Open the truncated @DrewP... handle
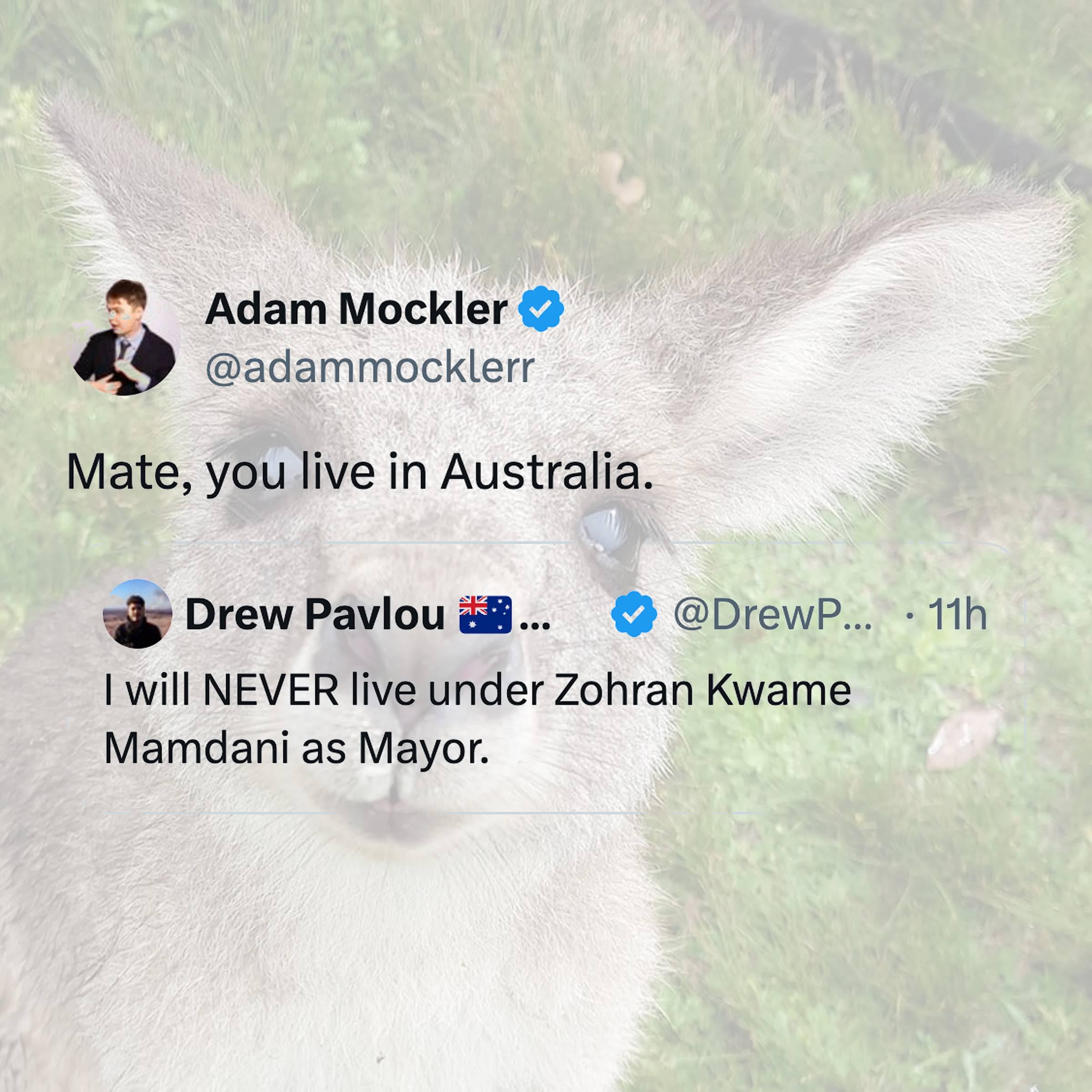The height and width of the screenshot is (1092, 1092). pyautogui.click(x=772, y=615)
